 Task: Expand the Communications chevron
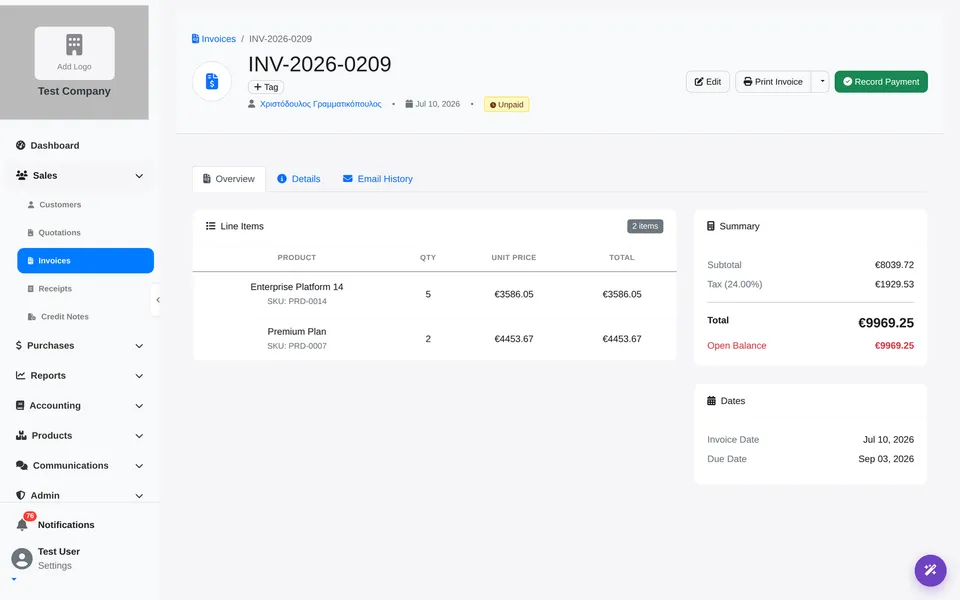pyautogui.click(x=139, y=466)
